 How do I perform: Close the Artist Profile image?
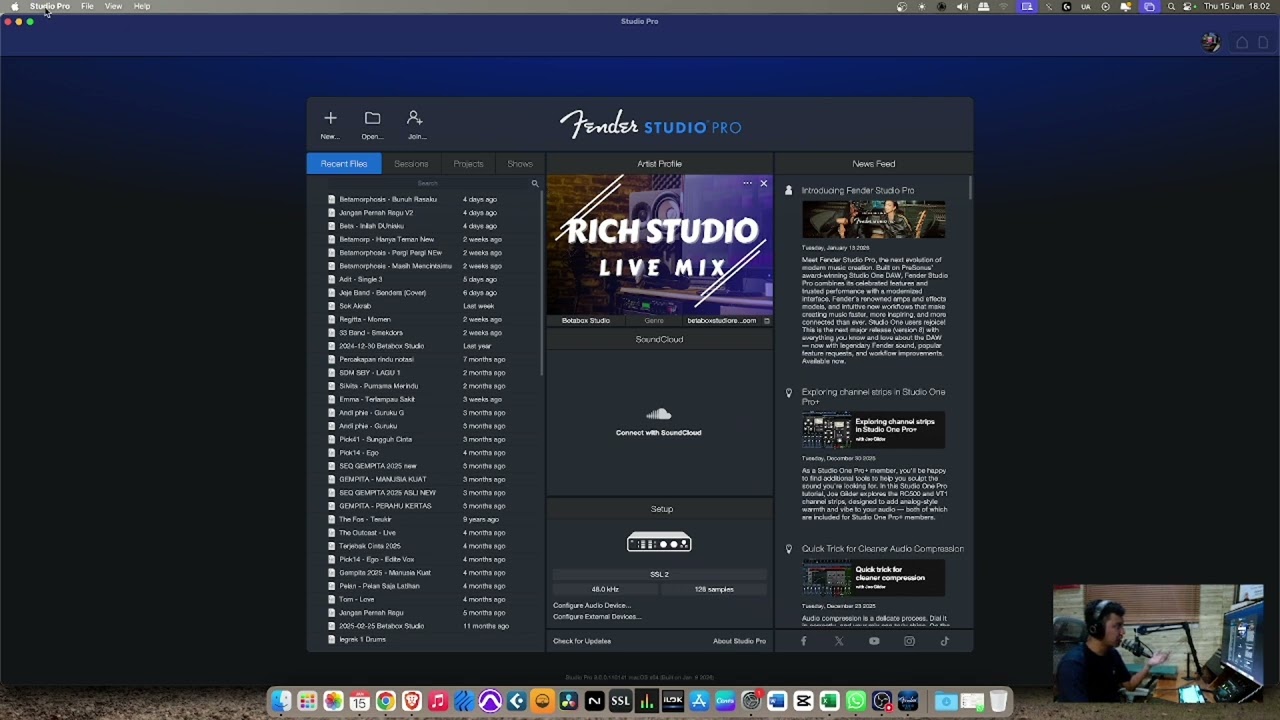763,183
